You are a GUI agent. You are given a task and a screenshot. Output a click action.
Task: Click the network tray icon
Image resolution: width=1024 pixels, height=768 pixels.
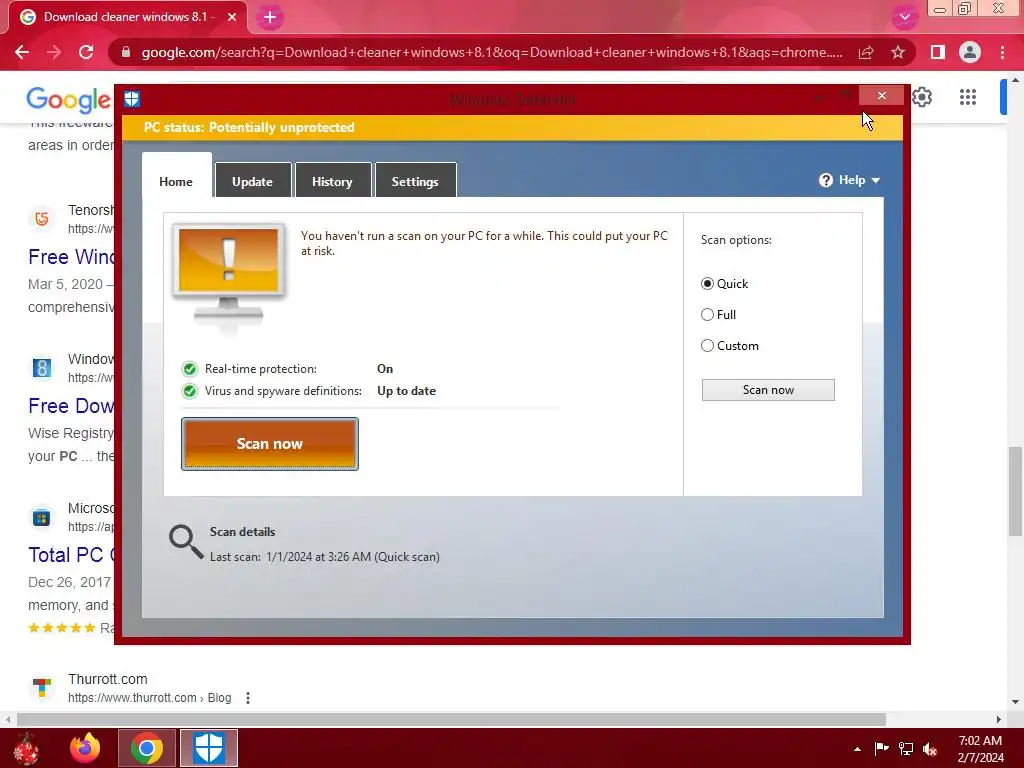[905, 748]
